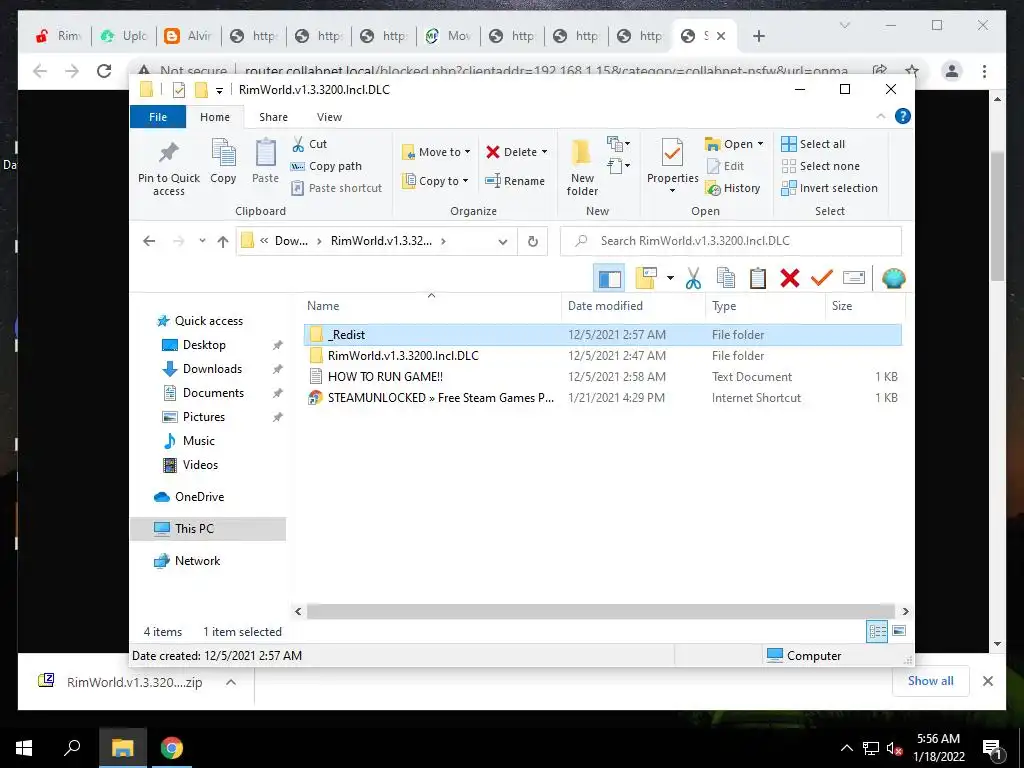
Task: Open the File menu tab
Action: (x=158, y=117)
